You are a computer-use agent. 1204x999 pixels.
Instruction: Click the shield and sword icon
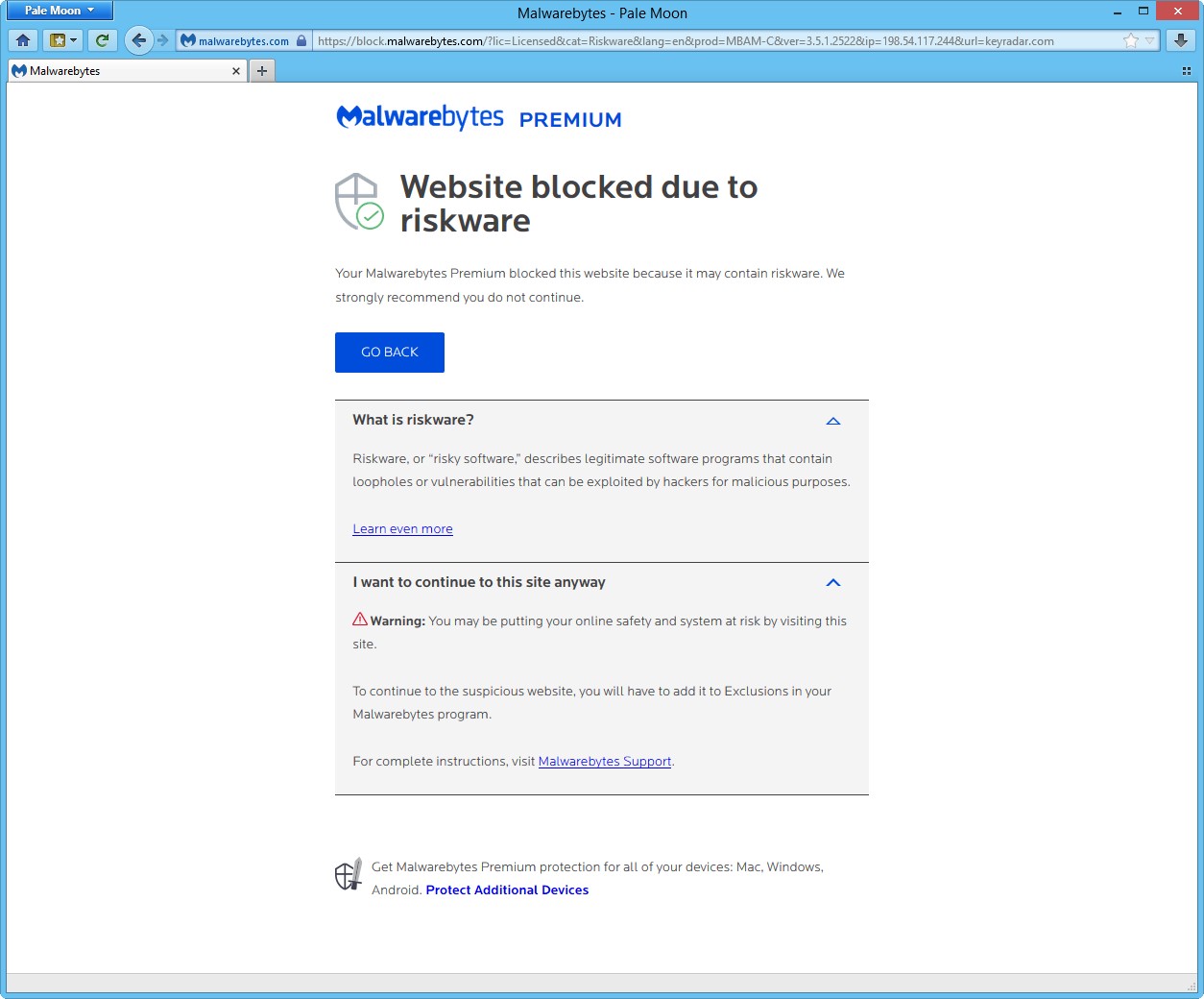coord(349,874)
